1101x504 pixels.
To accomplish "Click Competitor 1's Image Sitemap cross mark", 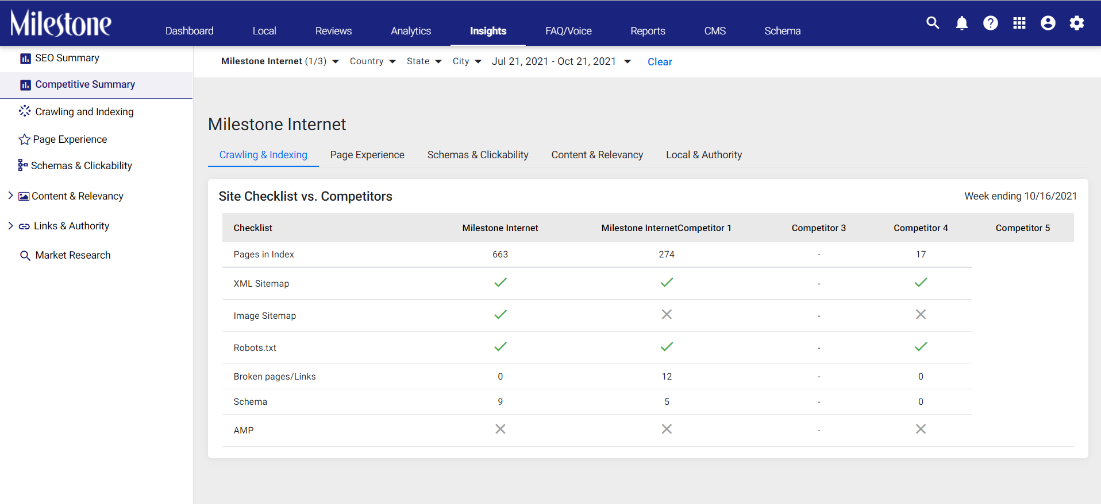I will 666,314.
